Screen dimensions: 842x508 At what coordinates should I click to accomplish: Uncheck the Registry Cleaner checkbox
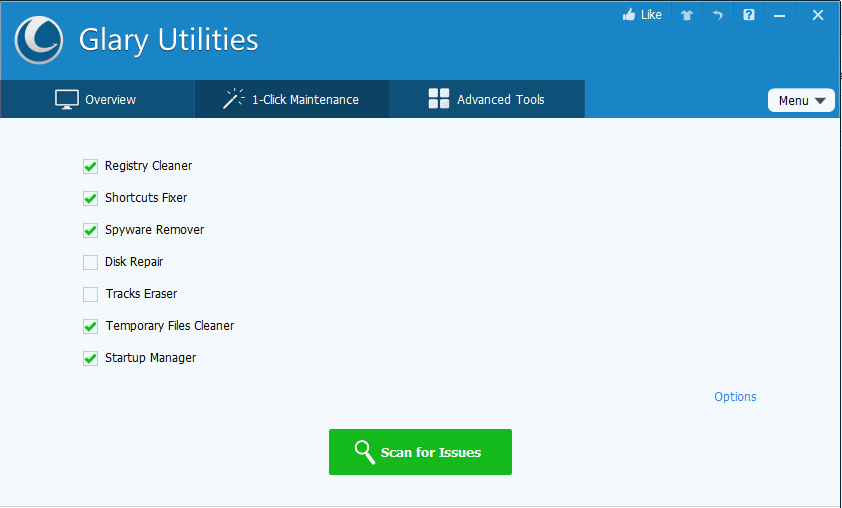click(90, 166)
